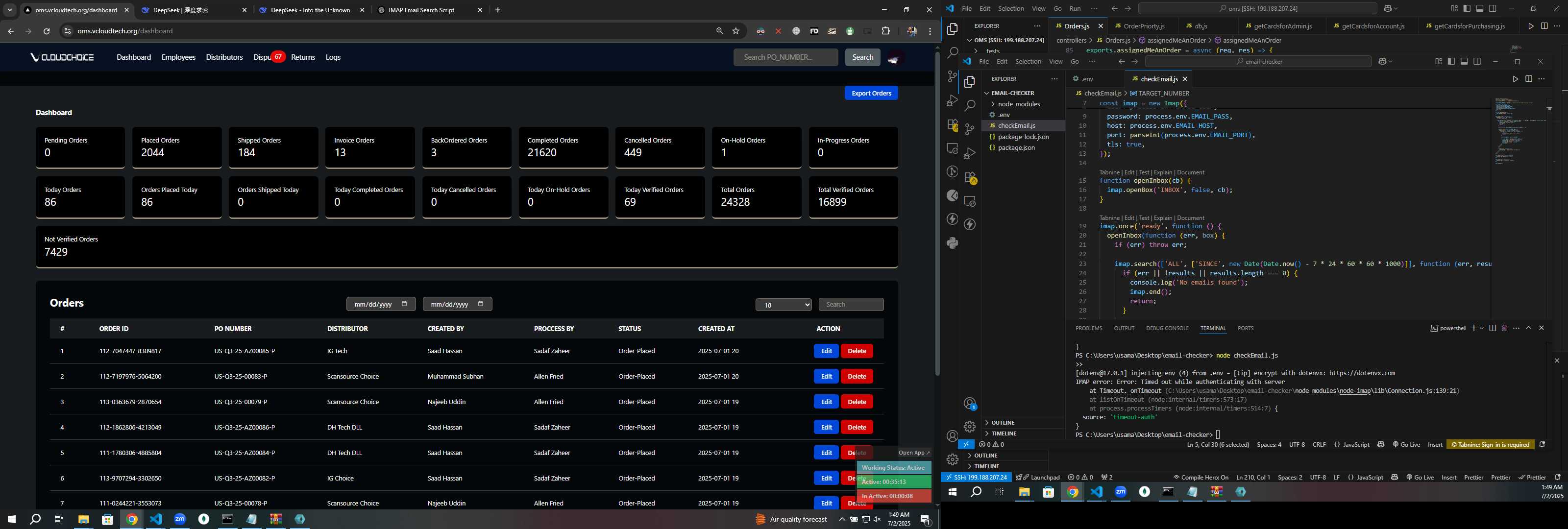This screenshot has height=529, width=1568.
Task: Delete order 112-7197976-5064200
Action: point(857,377)
